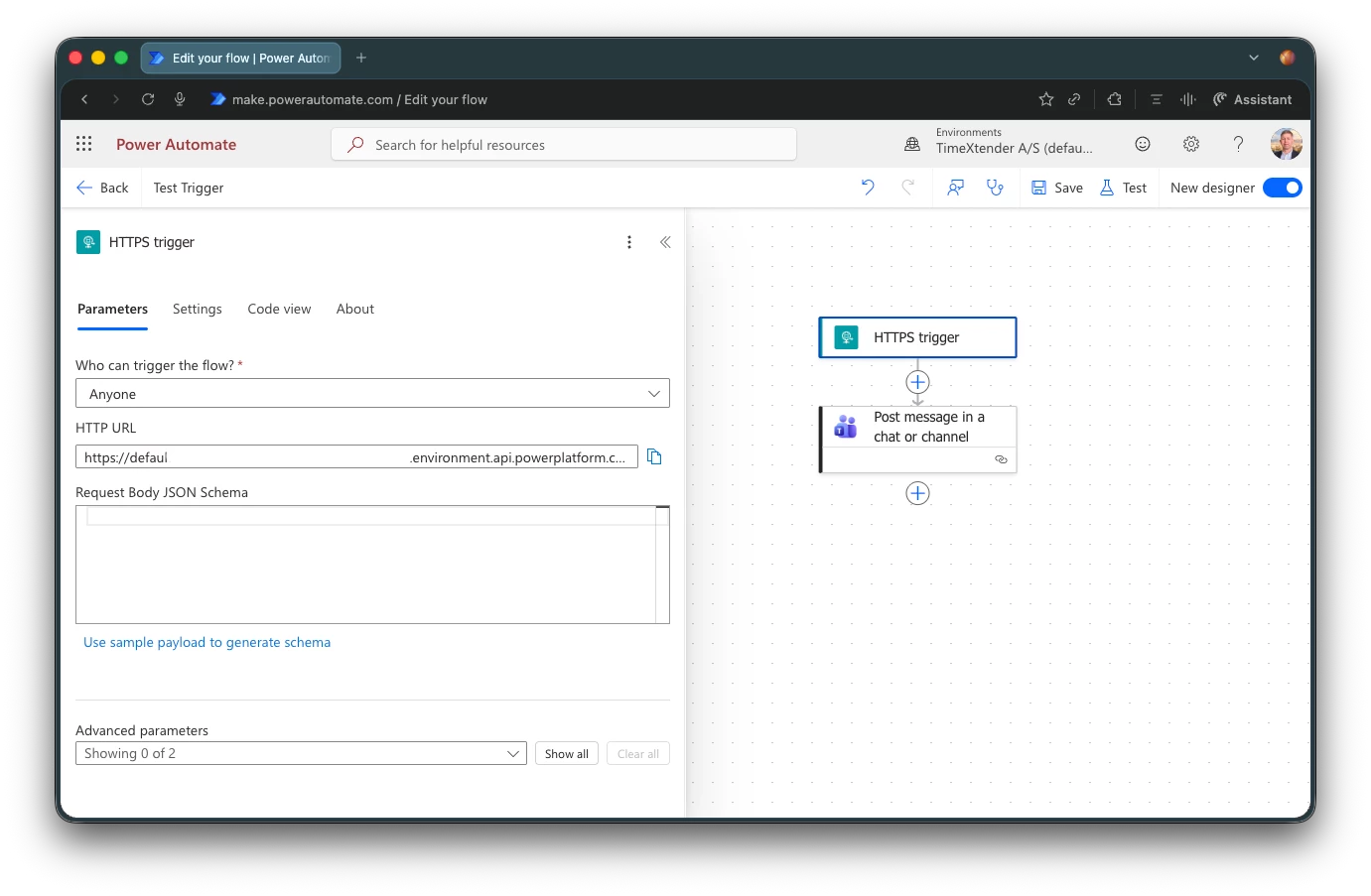Click the undo arrow in the toolbar

(868, 188)
